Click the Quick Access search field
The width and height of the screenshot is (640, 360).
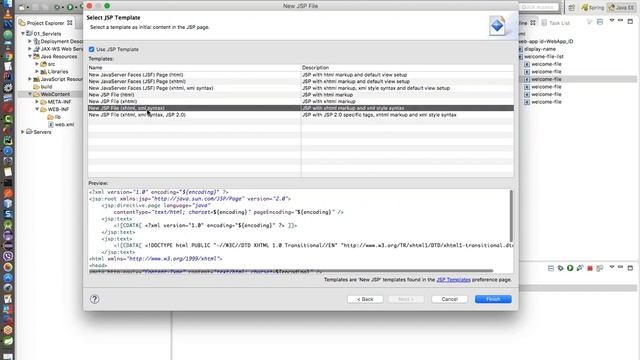tap(538, 7)
